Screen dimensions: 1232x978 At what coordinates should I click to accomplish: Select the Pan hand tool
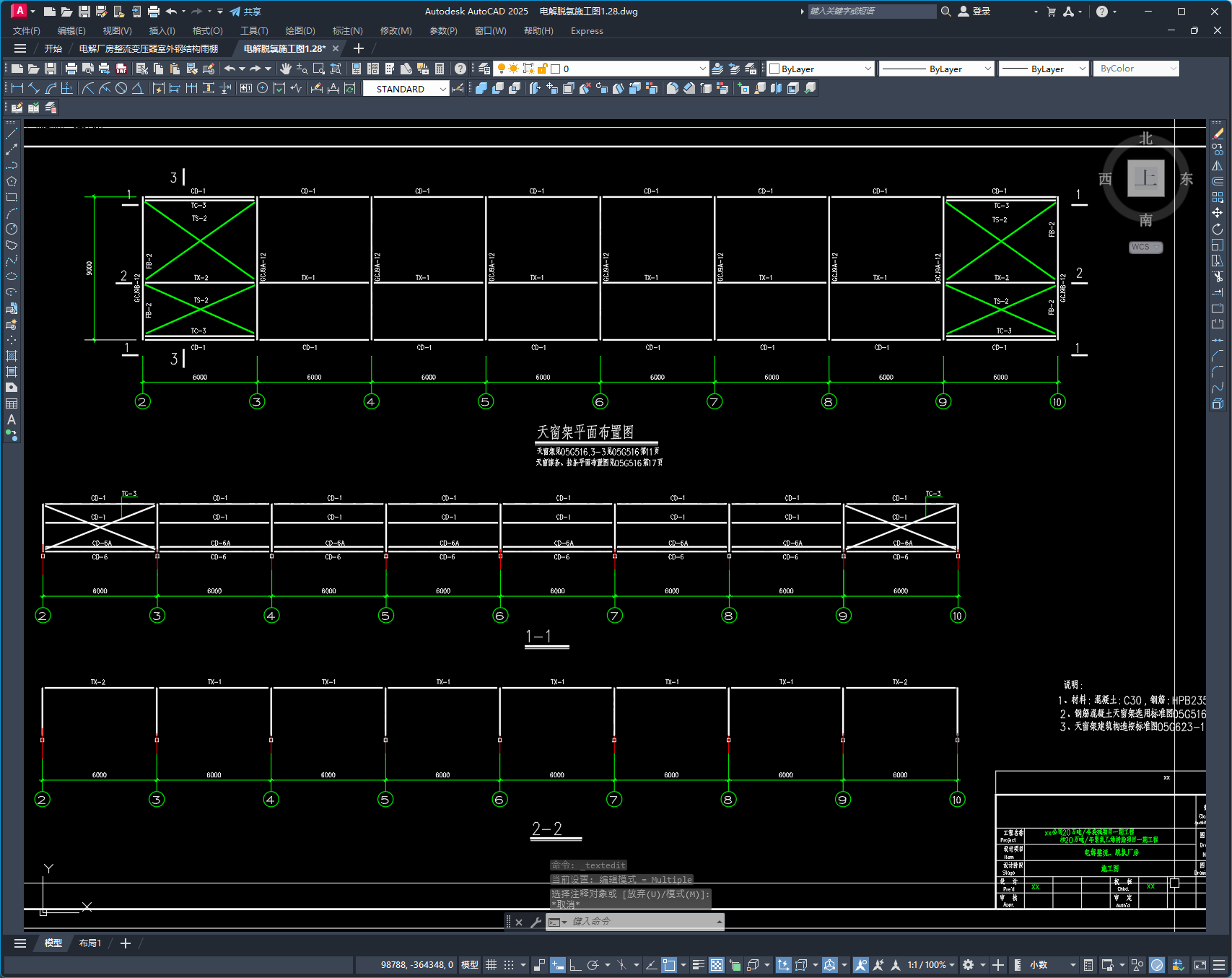point(286,69)
